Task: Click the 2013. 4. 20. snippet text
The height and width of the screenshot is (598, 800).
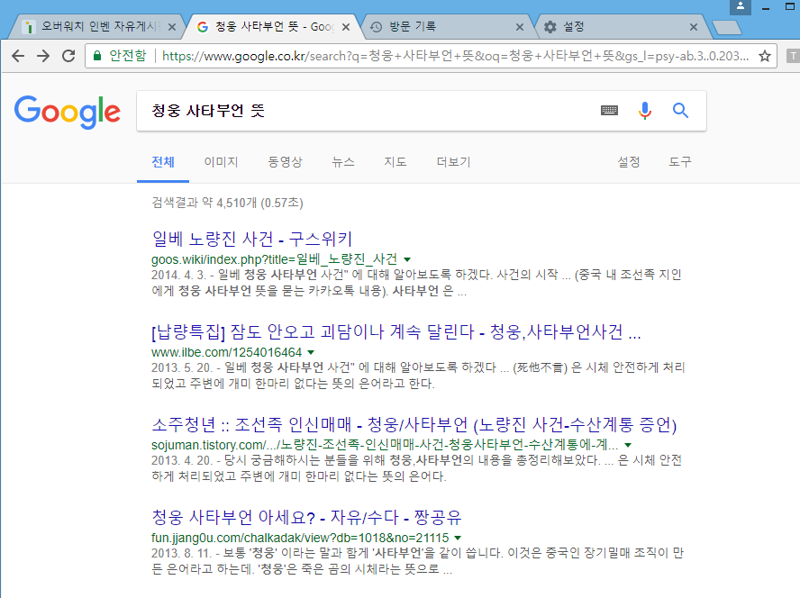Action: (x=416, y=468)
